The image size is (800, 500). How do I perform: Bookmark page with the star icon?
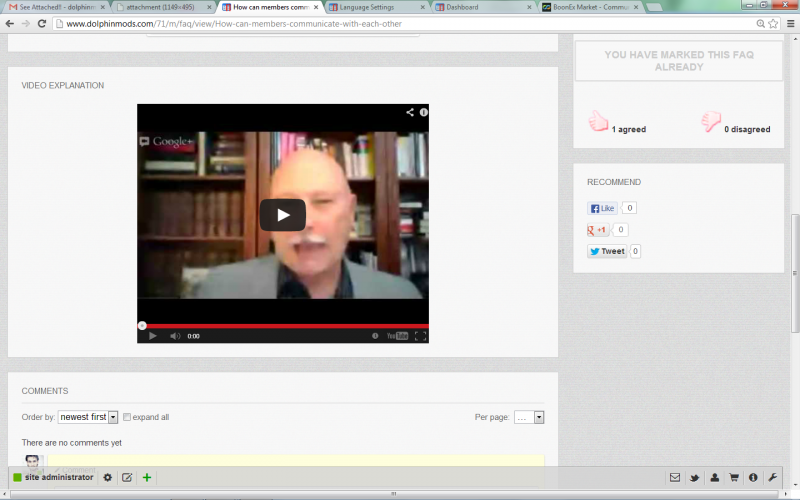(x=773, y=23)
